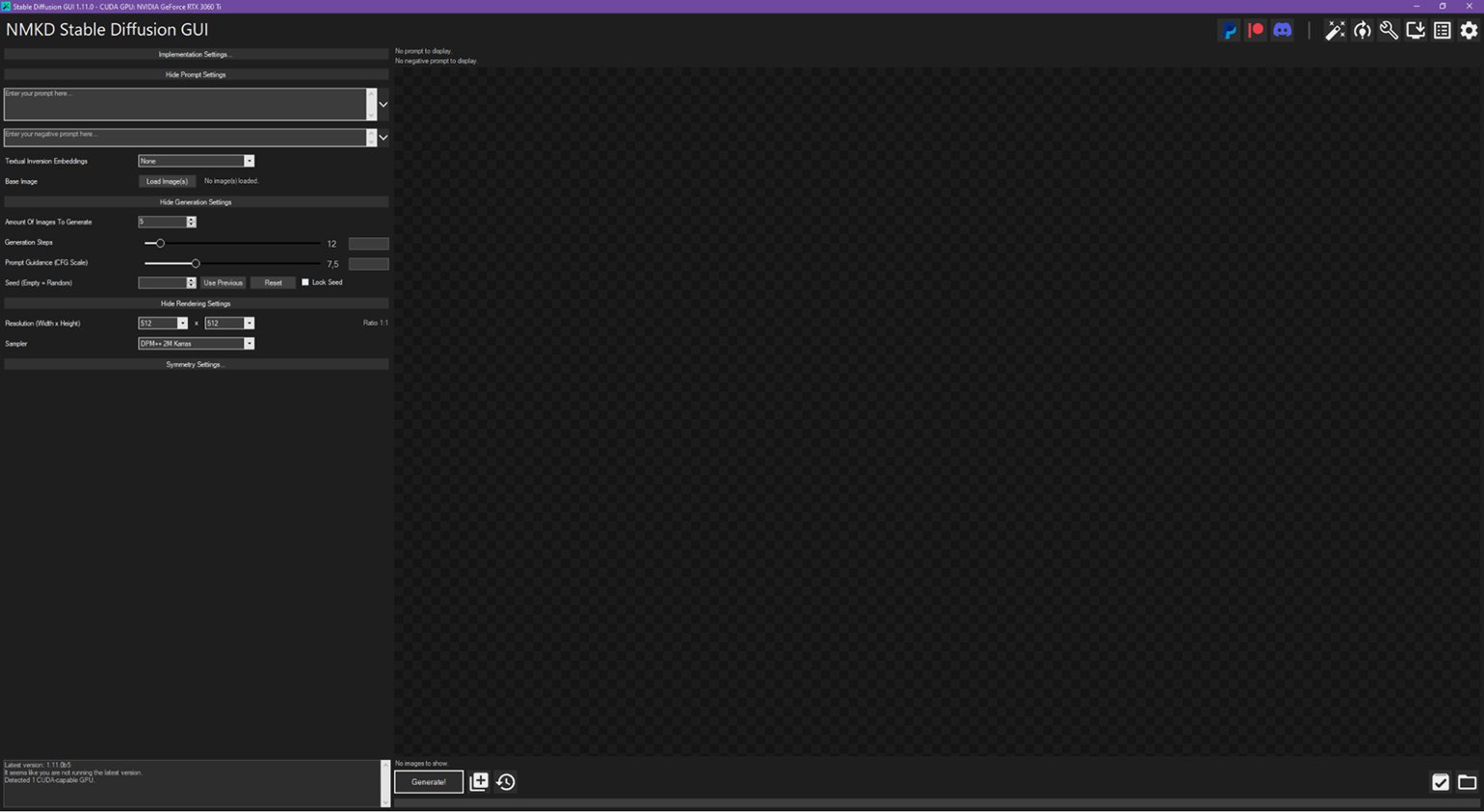This screenshot has width=1484, height=812.
Task: Click the Load Image(s) button
Action: pos(167,181)
